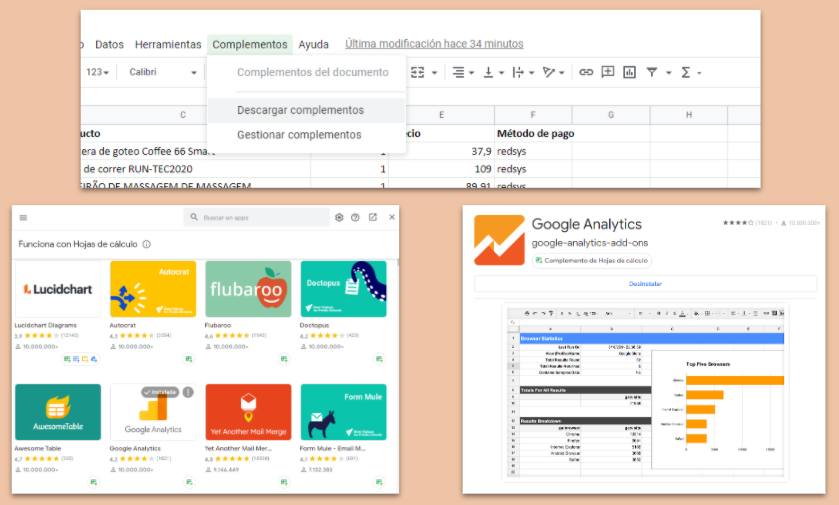This screenshot has width=839, height=505.
Task: Click the Yet Another Mail Mer... title link
Action: [x=238, y=448]
